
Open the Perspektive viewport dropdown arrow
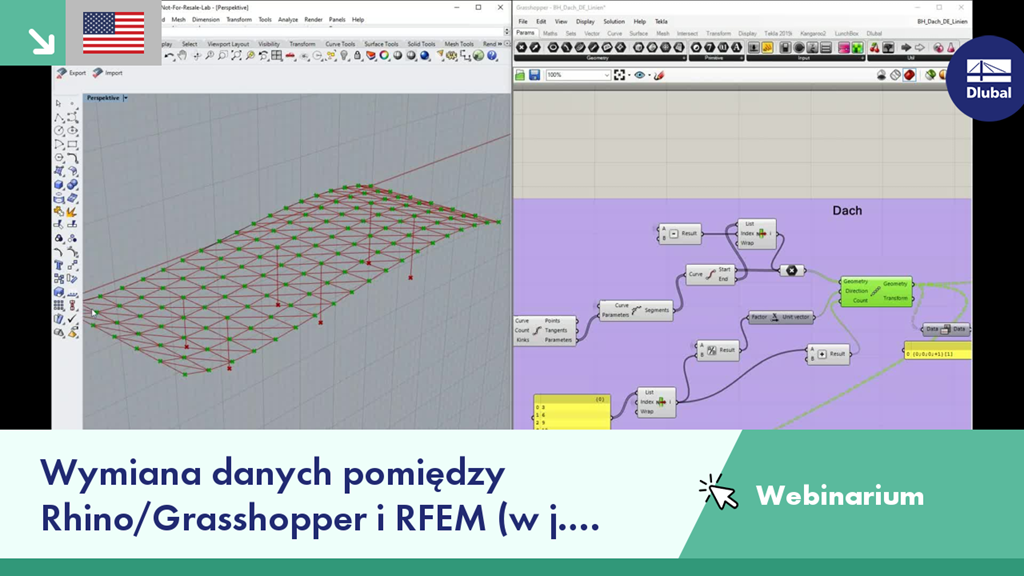pyautogui.click(x=125, y=98)
